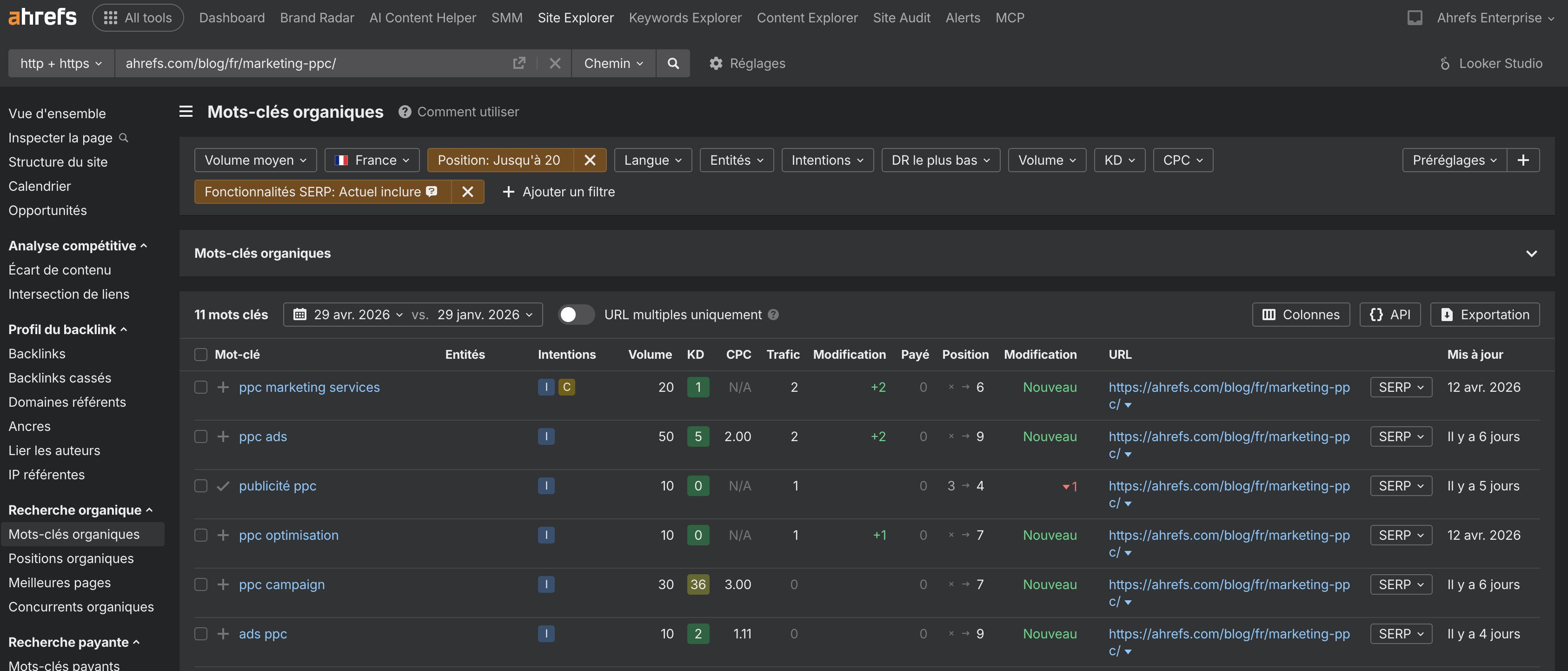Clear the URL field with the X icon
Screen dimensions: 1568x671
pos(555,63)
